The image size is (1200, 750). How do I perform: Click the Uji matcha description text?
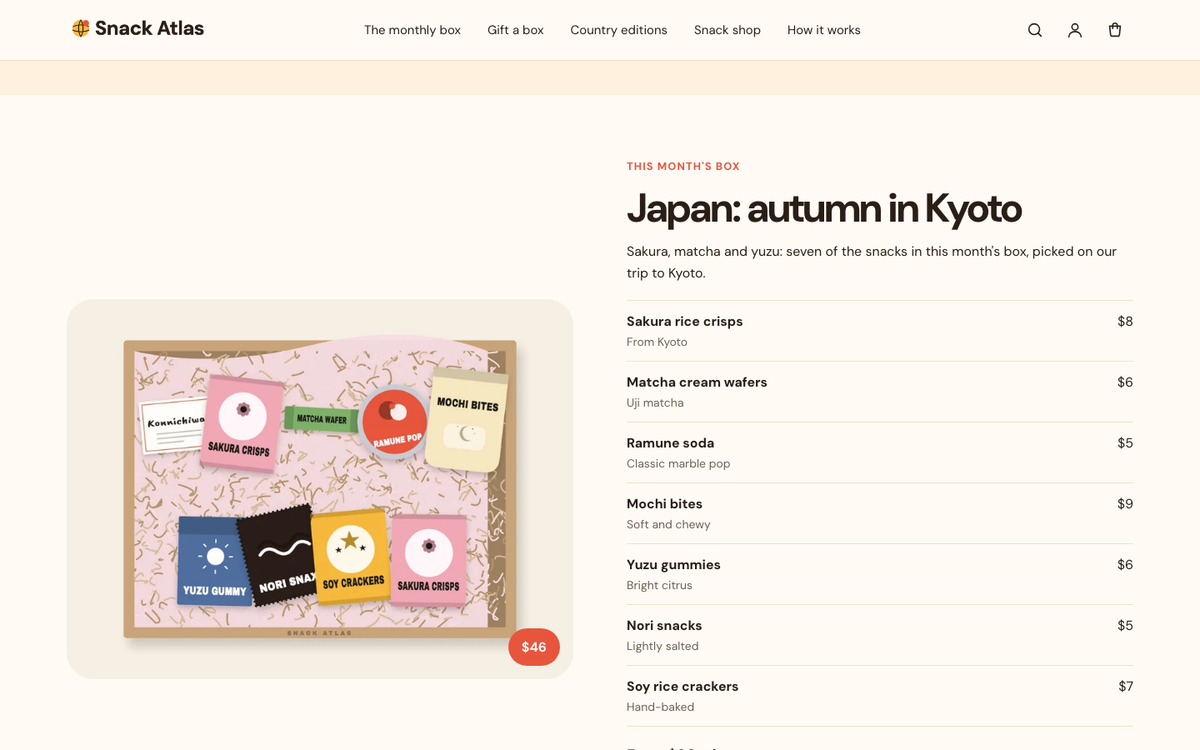click(x=655, y=403)
